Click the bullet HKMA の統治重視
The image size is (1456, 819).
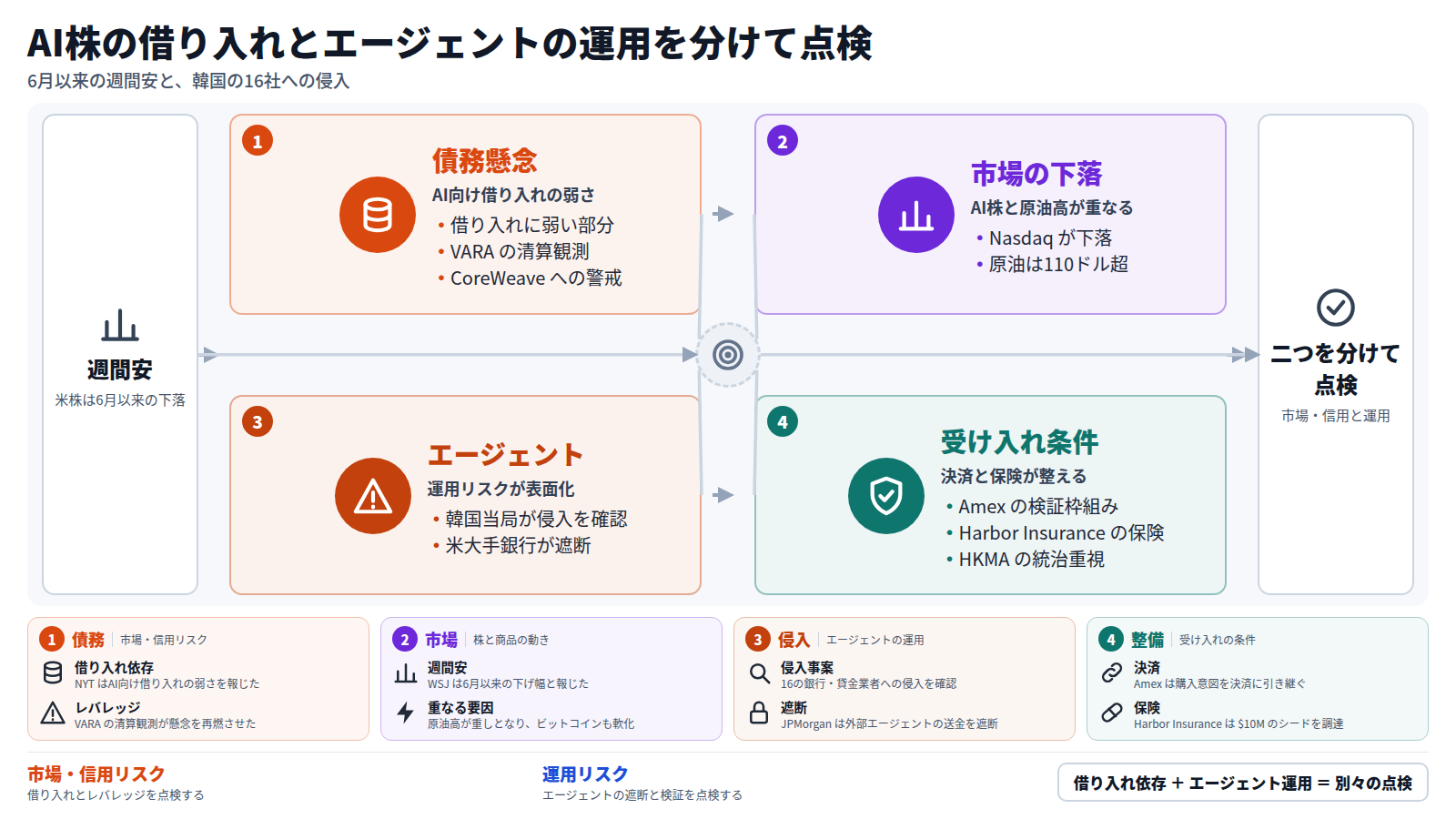(x=1031, y=559)
